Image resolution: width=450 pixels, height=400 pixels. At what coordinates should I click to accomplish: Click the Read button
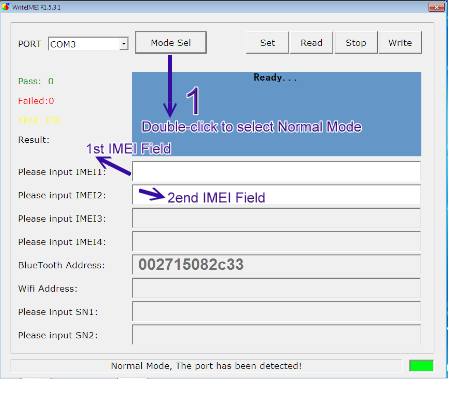click(311, 43)
